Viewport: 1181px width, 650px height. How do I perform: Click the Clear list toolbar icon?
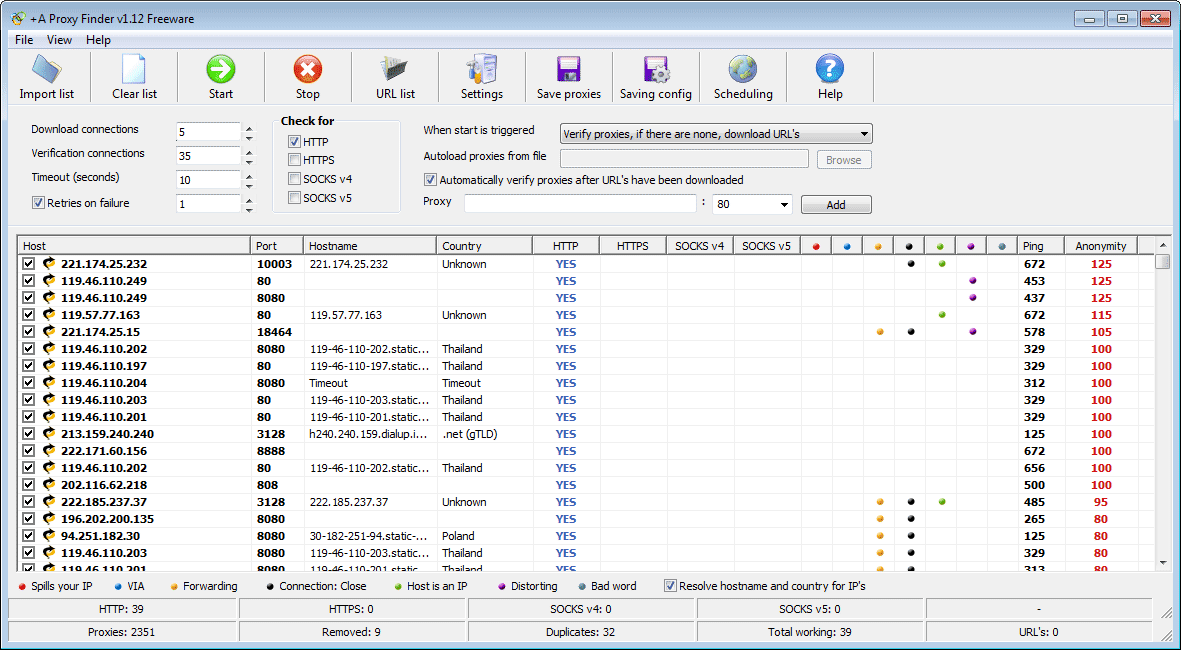click(x=134, y=70)
